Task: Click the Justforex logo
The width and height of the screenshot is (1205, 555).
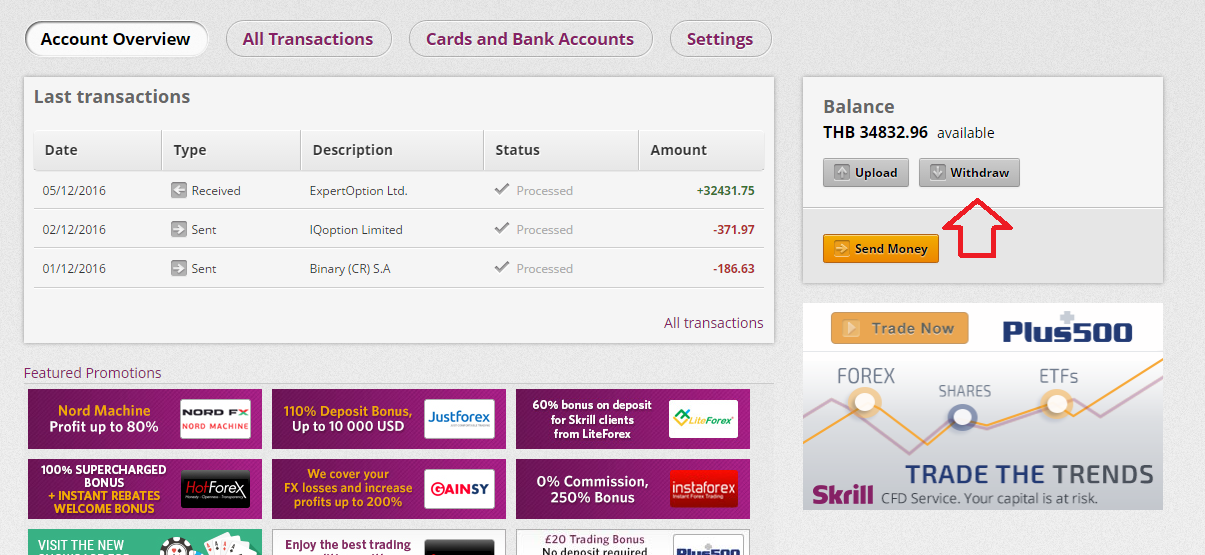Action: point(459,419)
